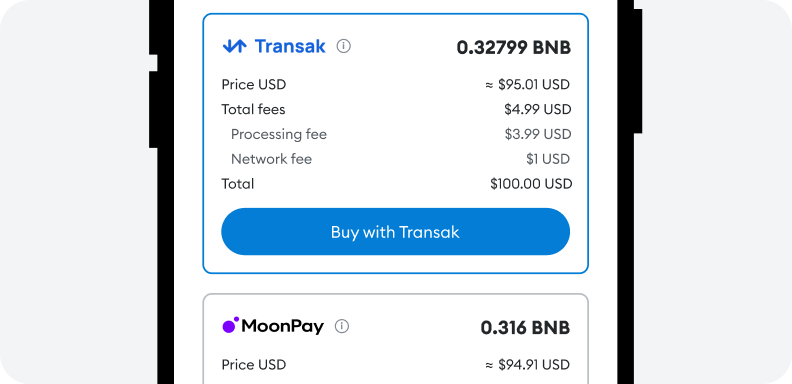Tap the Buy with Transak button
This screenshot has width=792, height=384.
(x=395, y=232)
